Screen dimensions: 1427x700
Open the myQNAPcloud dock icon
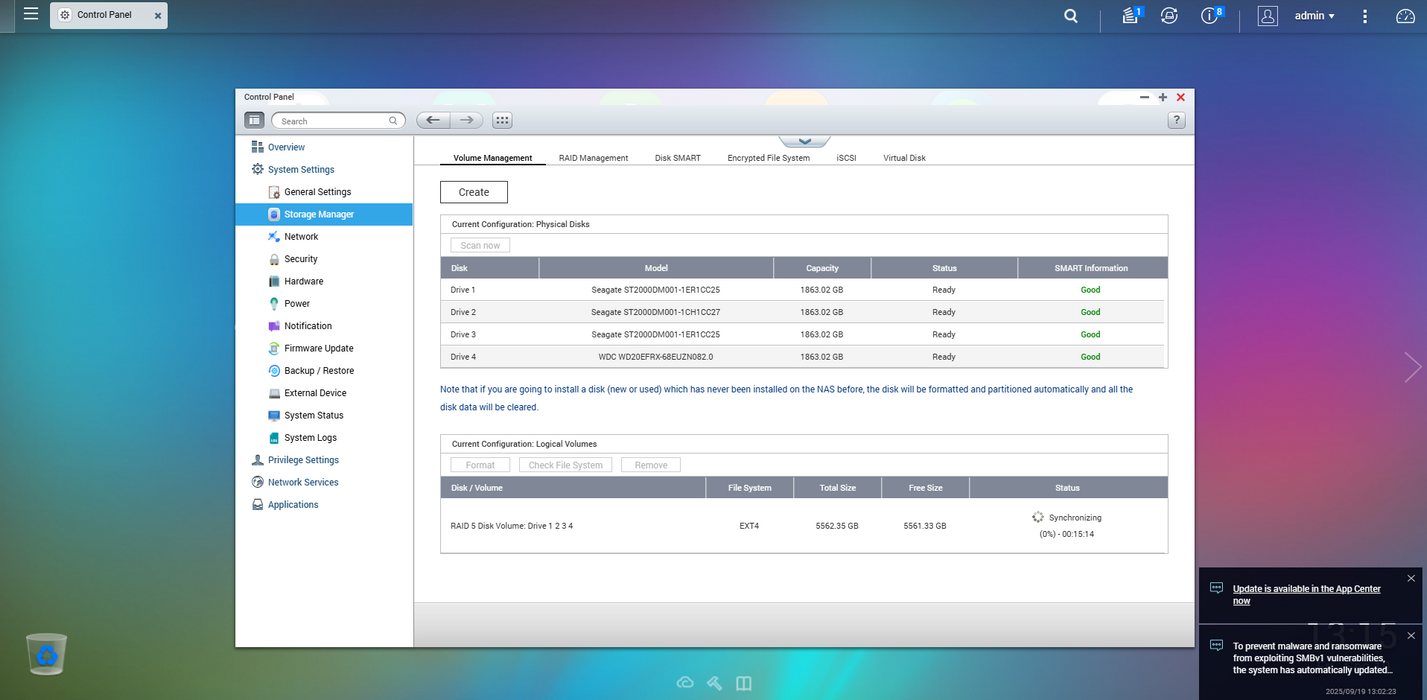(x=685, y=683)
